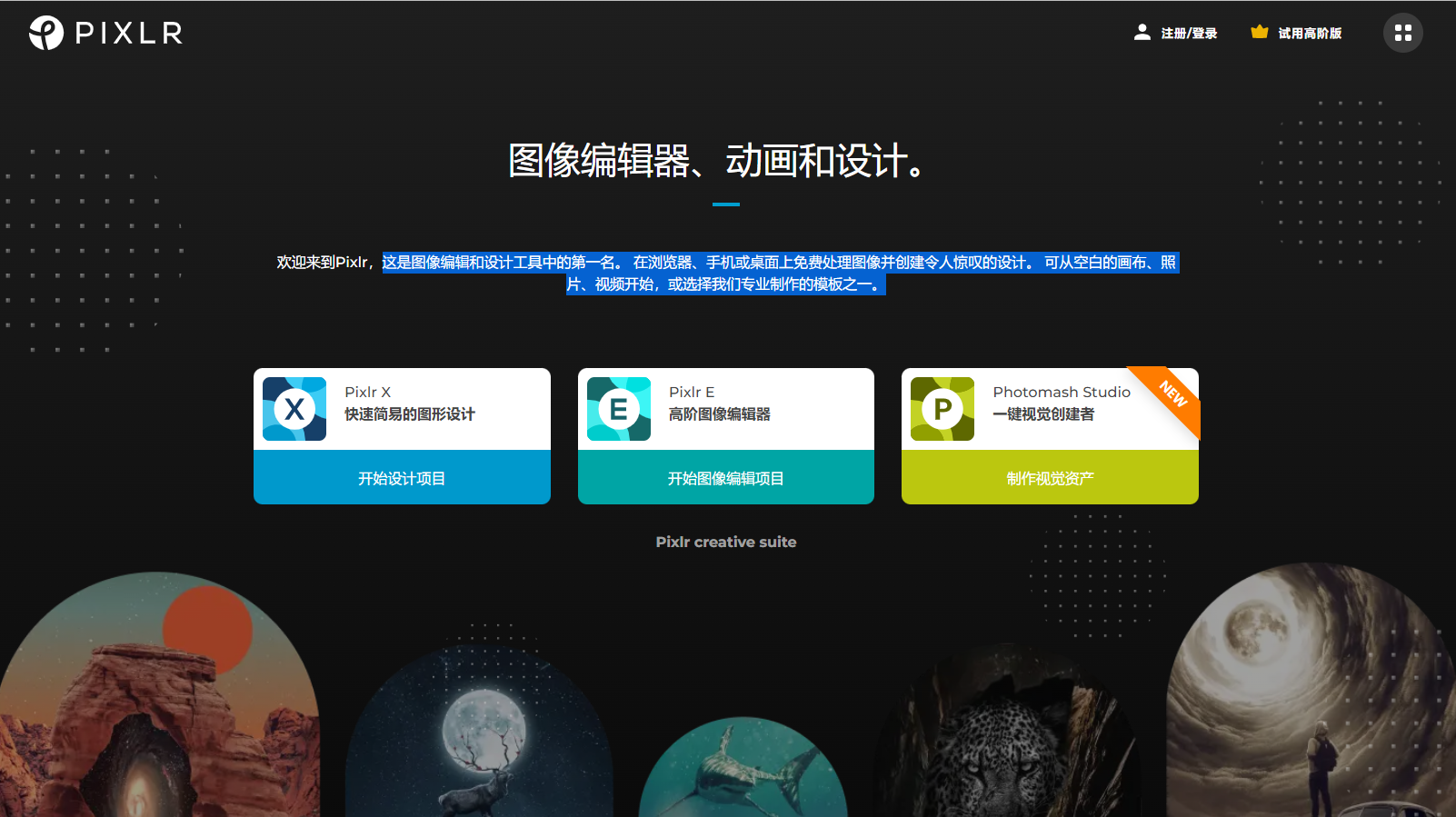Open the swirling moon sky artwork thumbnail
Viewport: 1456px width, 817px height.
pyautogui.click(x=1309, y=691)
